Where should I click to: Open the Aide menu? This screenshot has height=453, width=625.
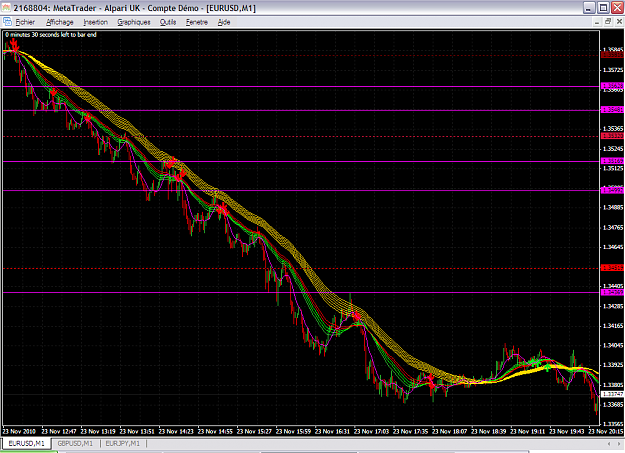[224, 22]
